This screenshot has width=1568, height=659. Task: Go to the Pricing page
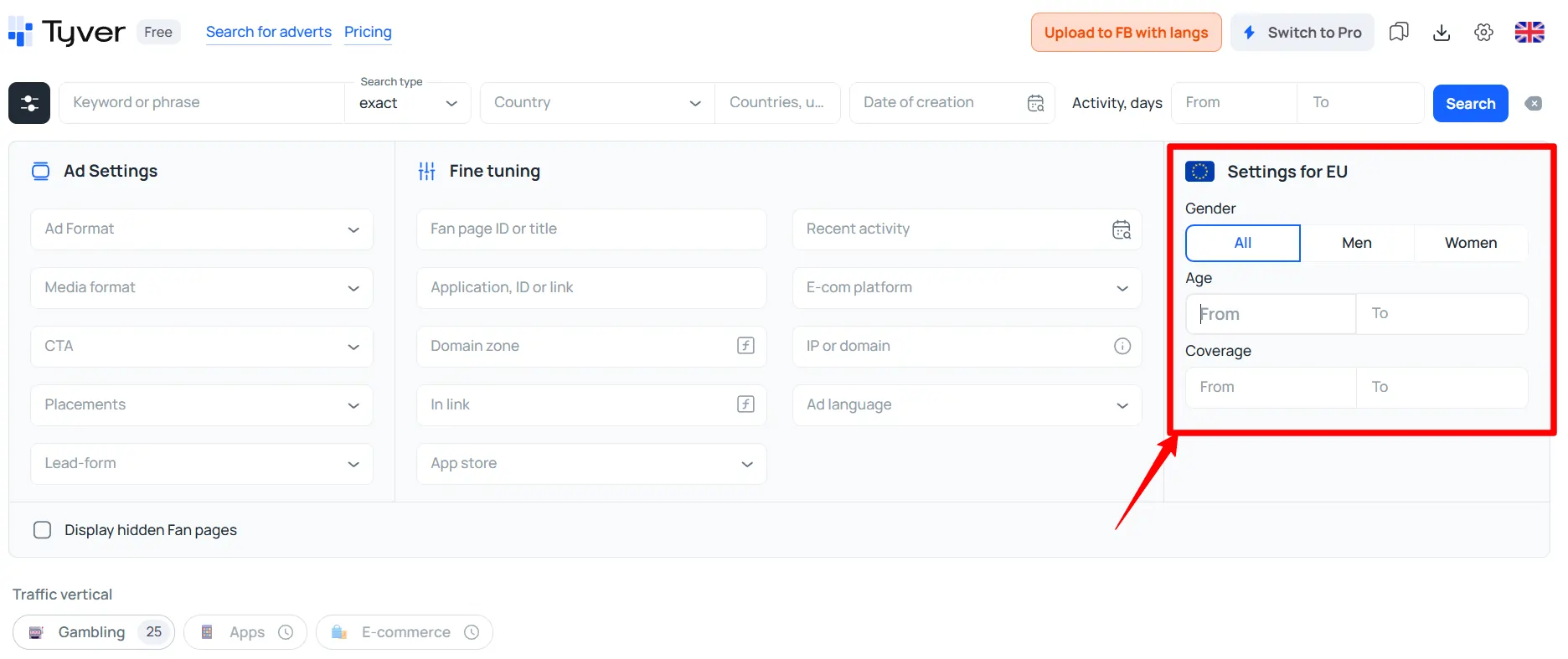coord(368,32)
